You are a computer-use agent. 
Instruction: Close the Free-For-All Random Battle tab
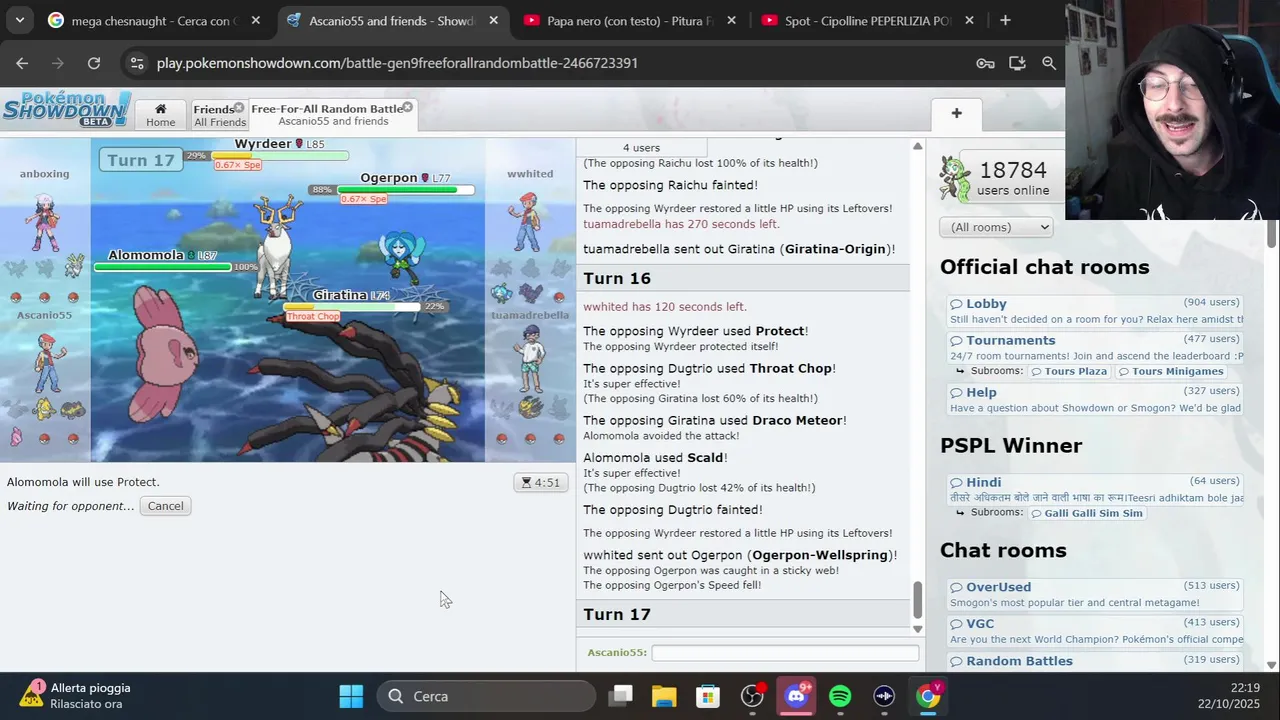(x=407, y=107)
